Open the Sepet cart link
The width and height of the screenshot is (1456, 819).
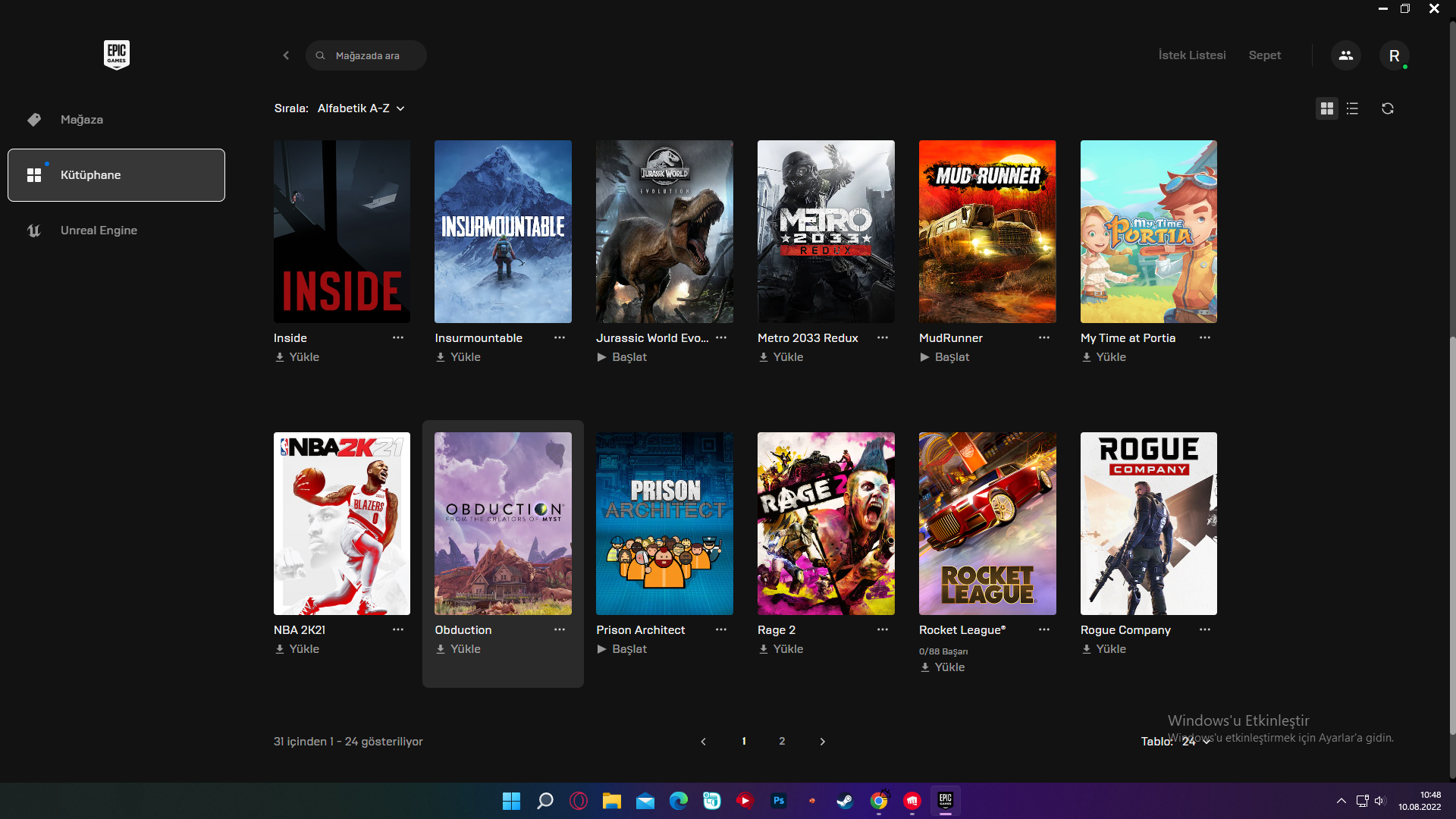1265,55
